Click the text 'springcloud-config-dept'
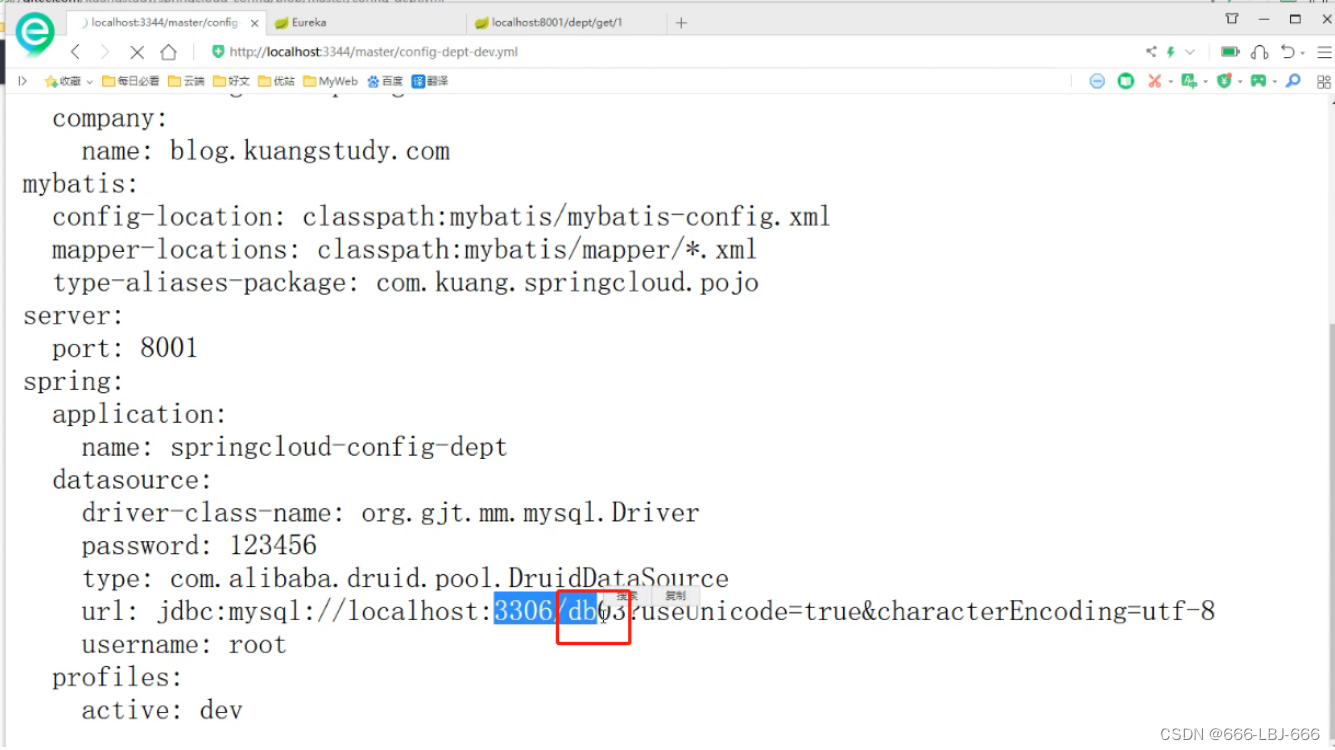The image size is (1335, 750). (339, 447)
